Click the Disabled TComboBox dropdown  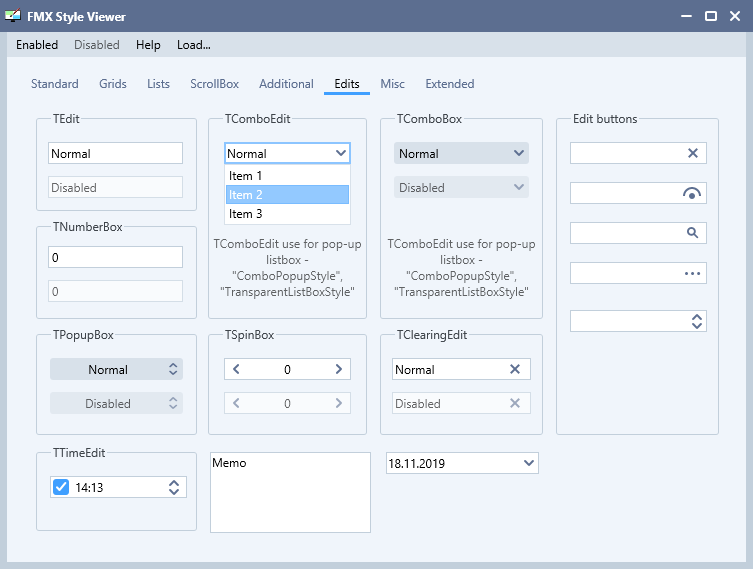[x=461, y=187]
